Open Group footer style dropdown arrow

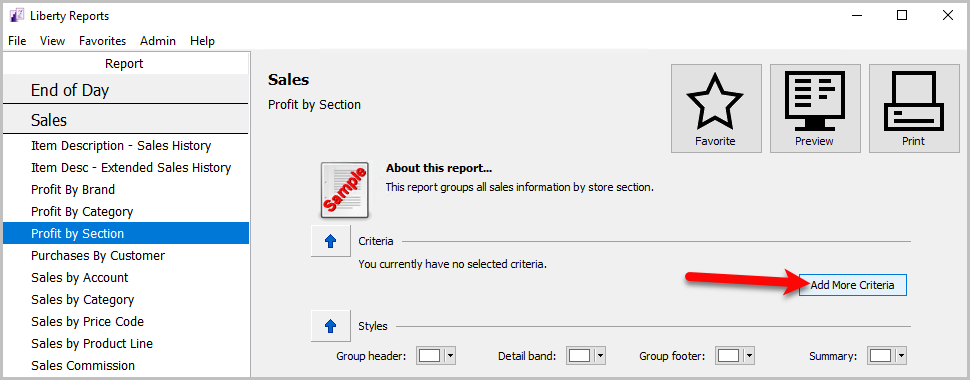(x=750, y=356)
